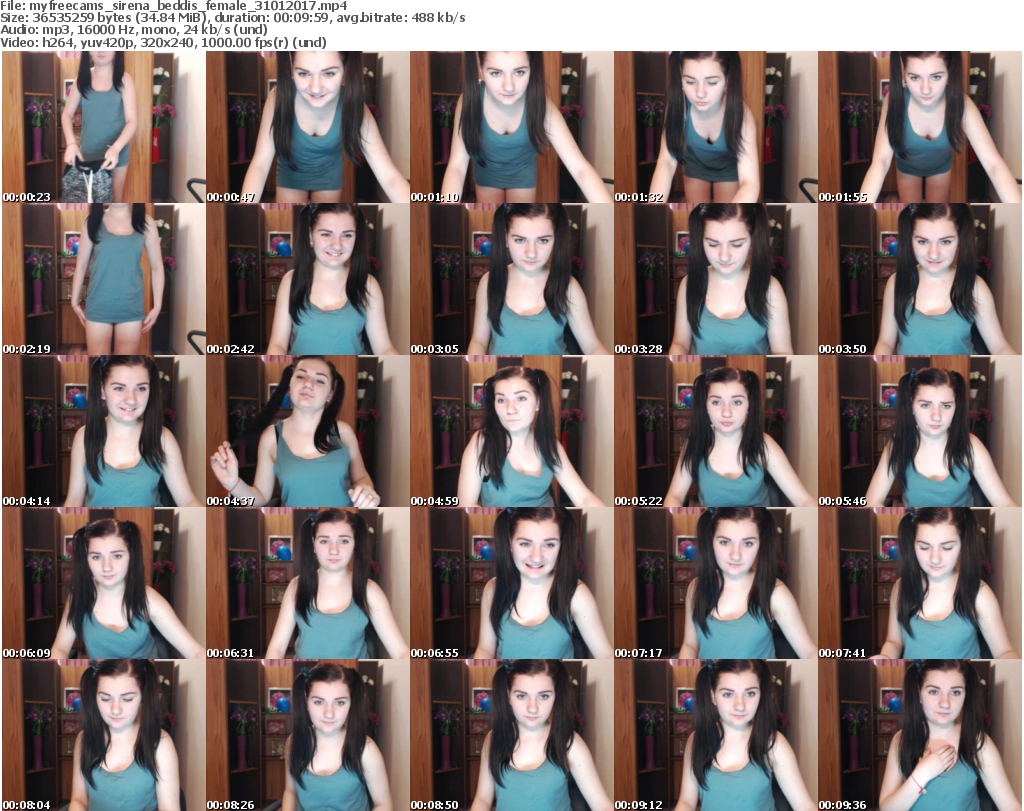Open the frame labeled 00:07:41
This screenshot has height=811, width=1024.
pyautogui.click(x=920, y=583)
